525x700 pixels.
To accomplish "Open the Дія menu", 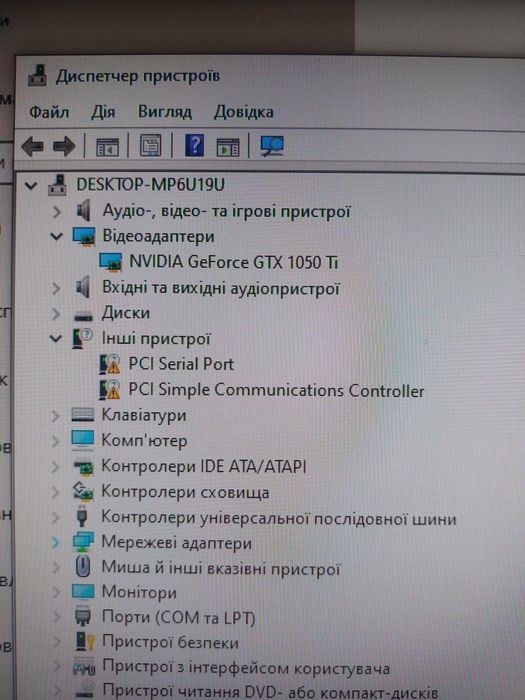I will (103, 112).
